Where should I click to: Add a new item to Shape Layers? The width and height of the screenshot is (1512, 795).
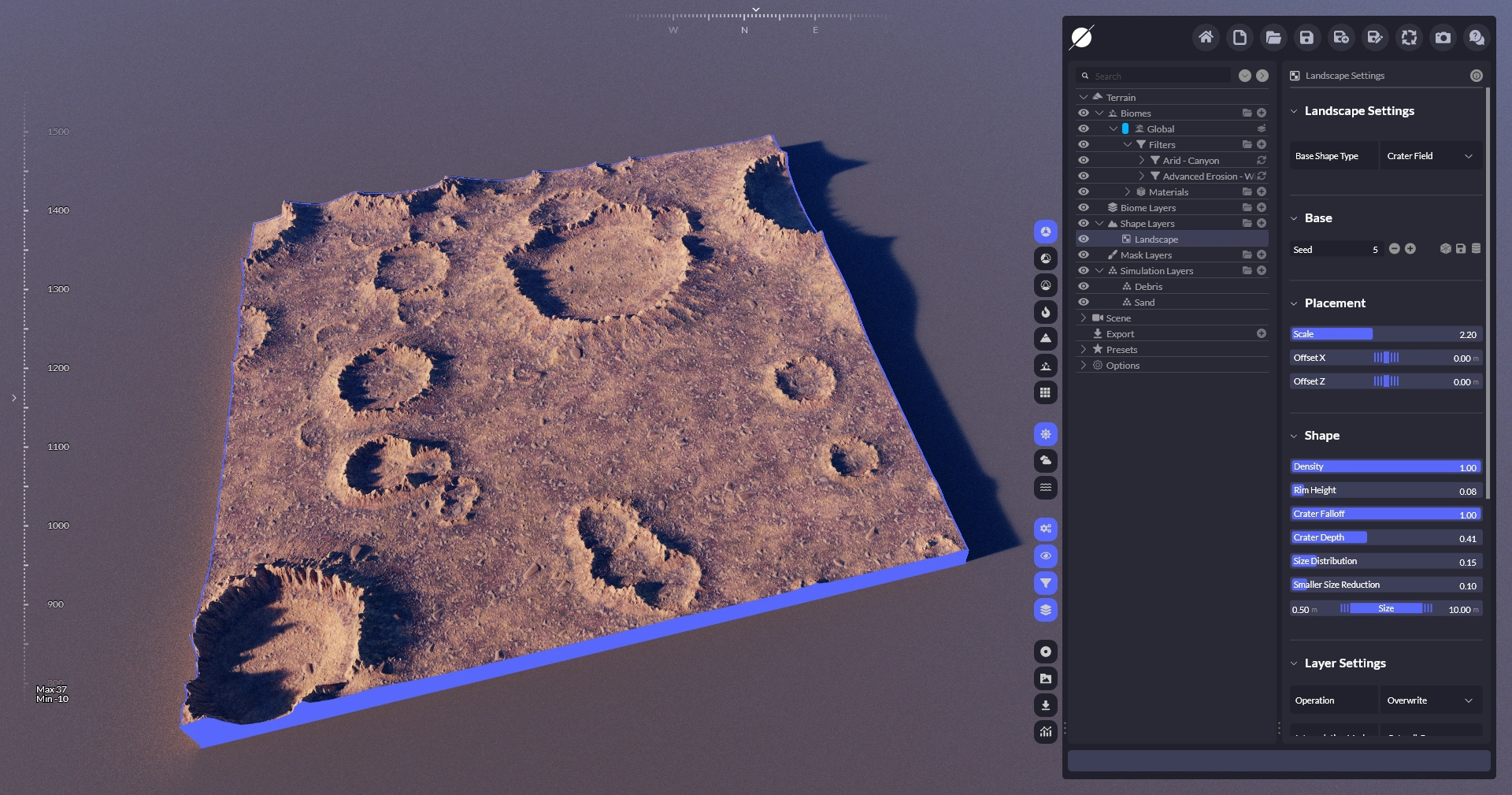(1261, 224)
